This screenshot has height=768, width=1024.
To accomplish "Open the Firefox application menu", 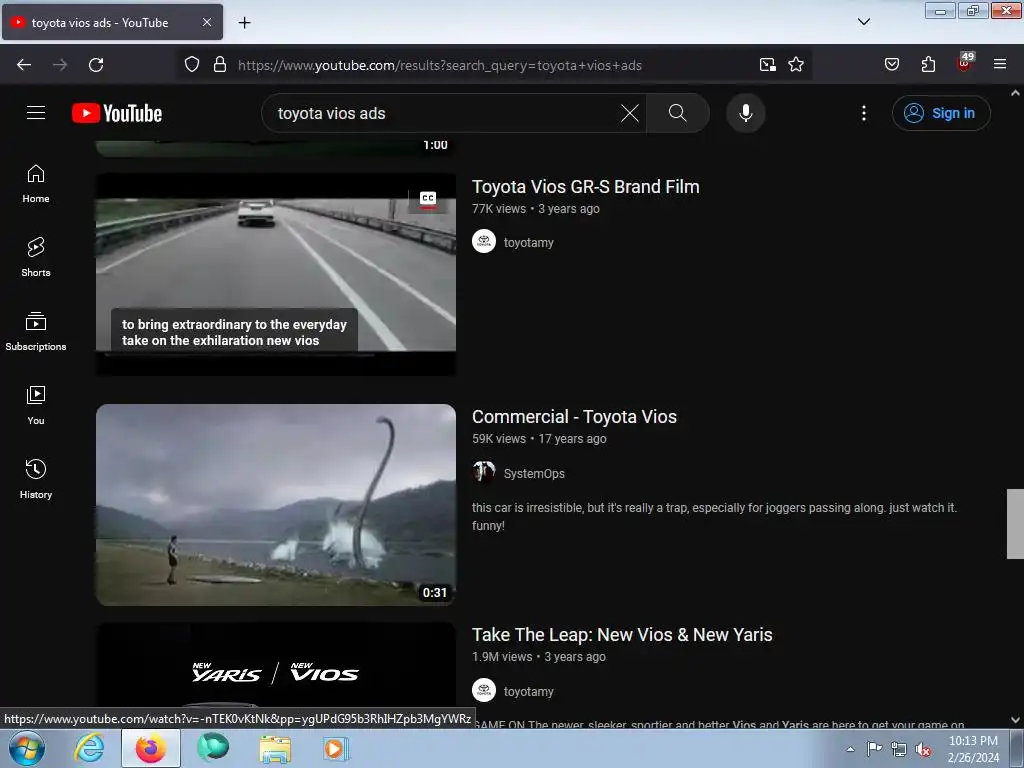I will pyautogui.click(x=1000, y=65).
